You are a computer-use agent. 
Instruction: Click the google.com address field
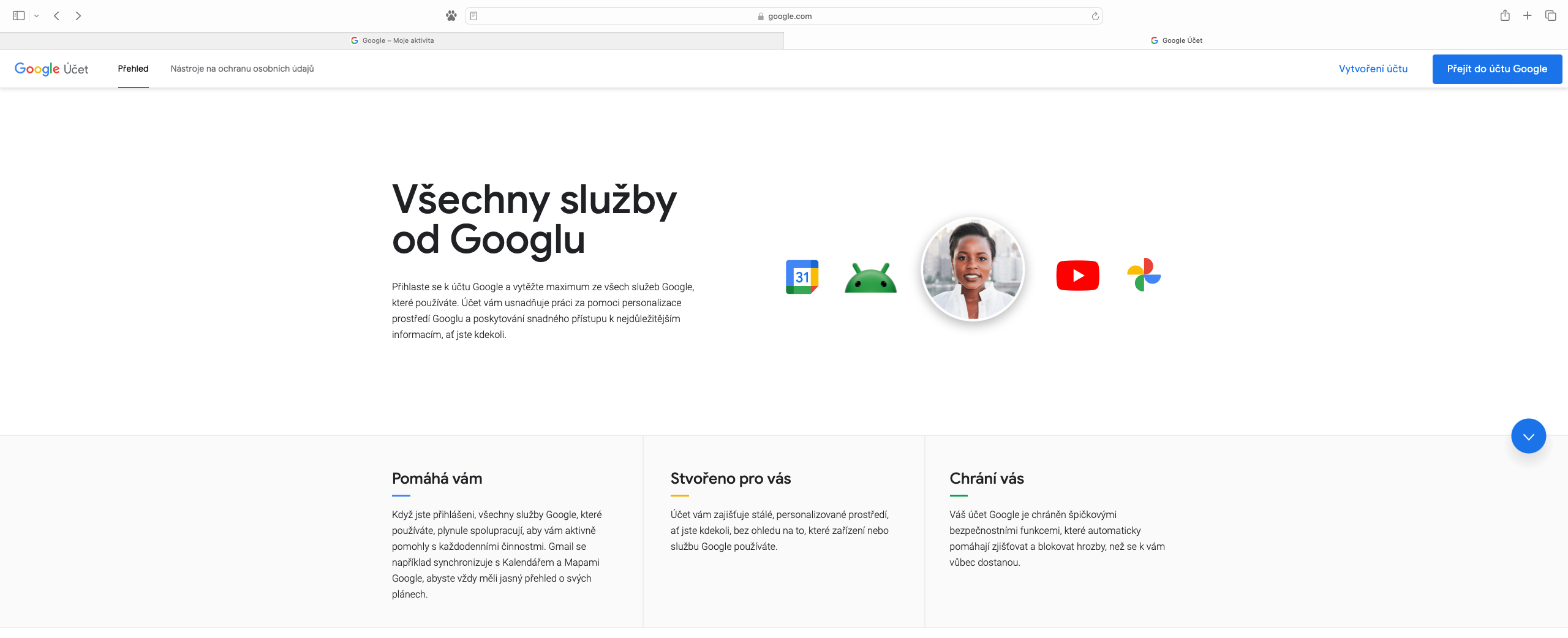(x=784, y=16)
